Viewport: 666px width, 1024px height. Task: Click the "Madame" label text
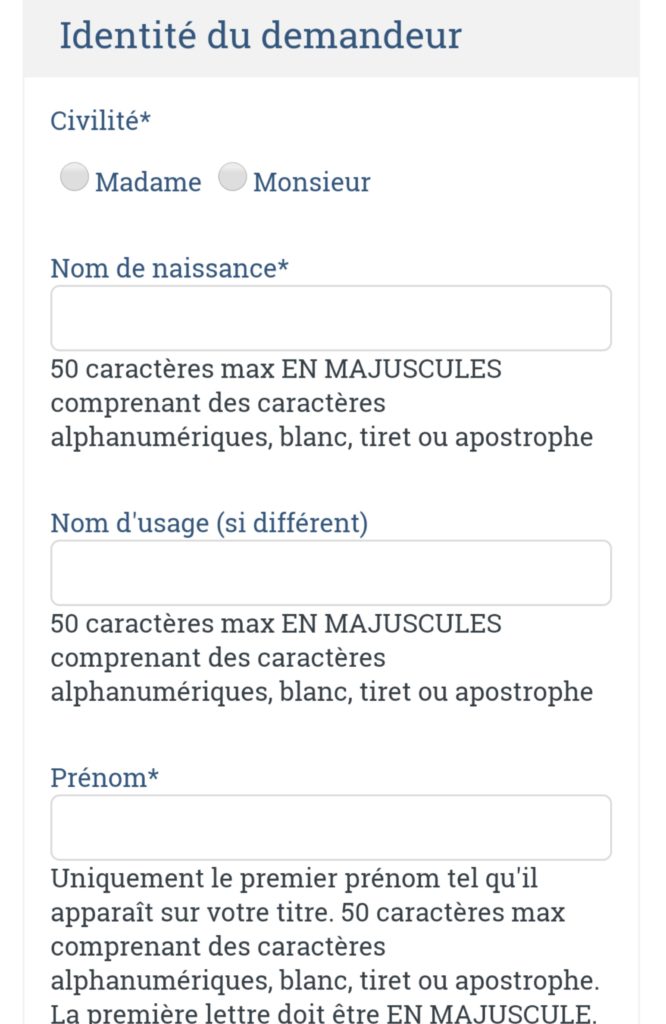148,182
